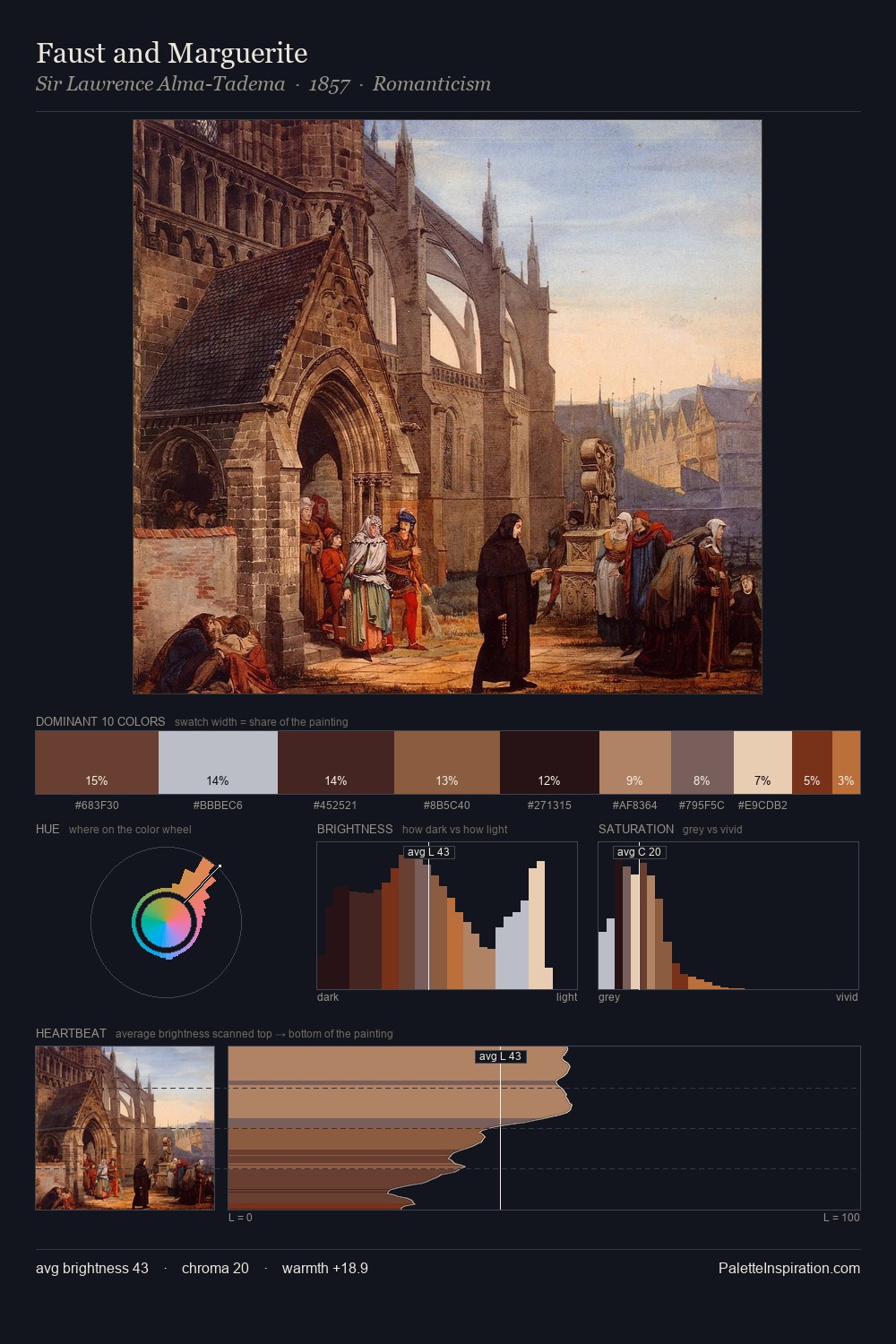The width and height of the screenshot is (896, 1344).
Task: Click the BRIGHTNESS section heading
Action: coord(355,829)
